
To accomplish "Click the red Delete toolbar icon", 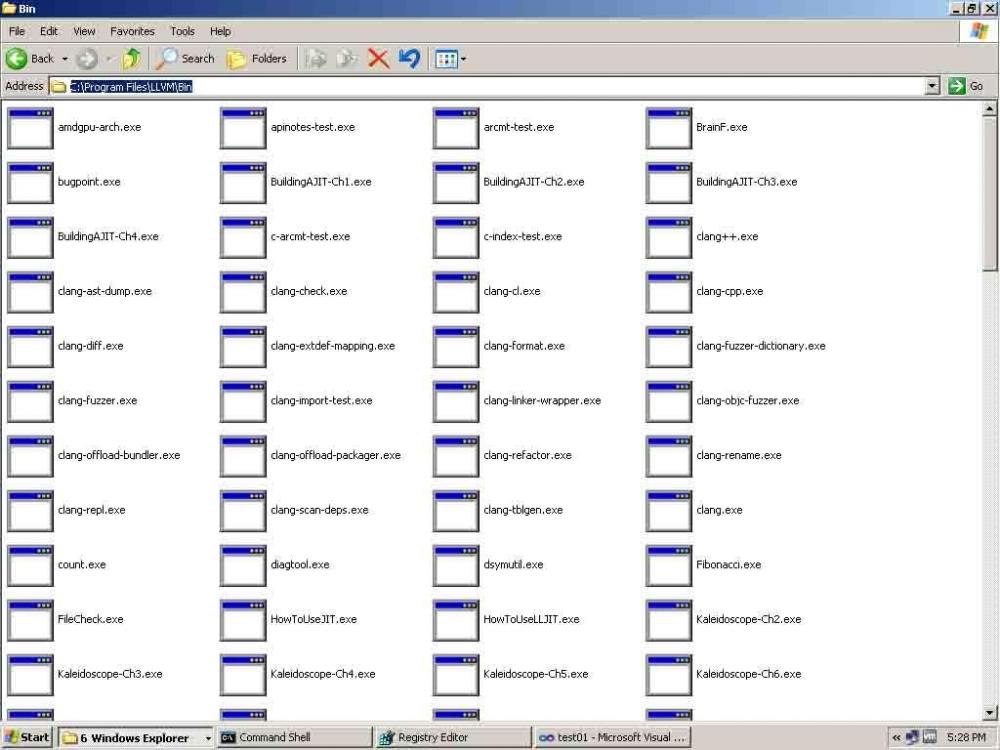I will pos(378,59).
